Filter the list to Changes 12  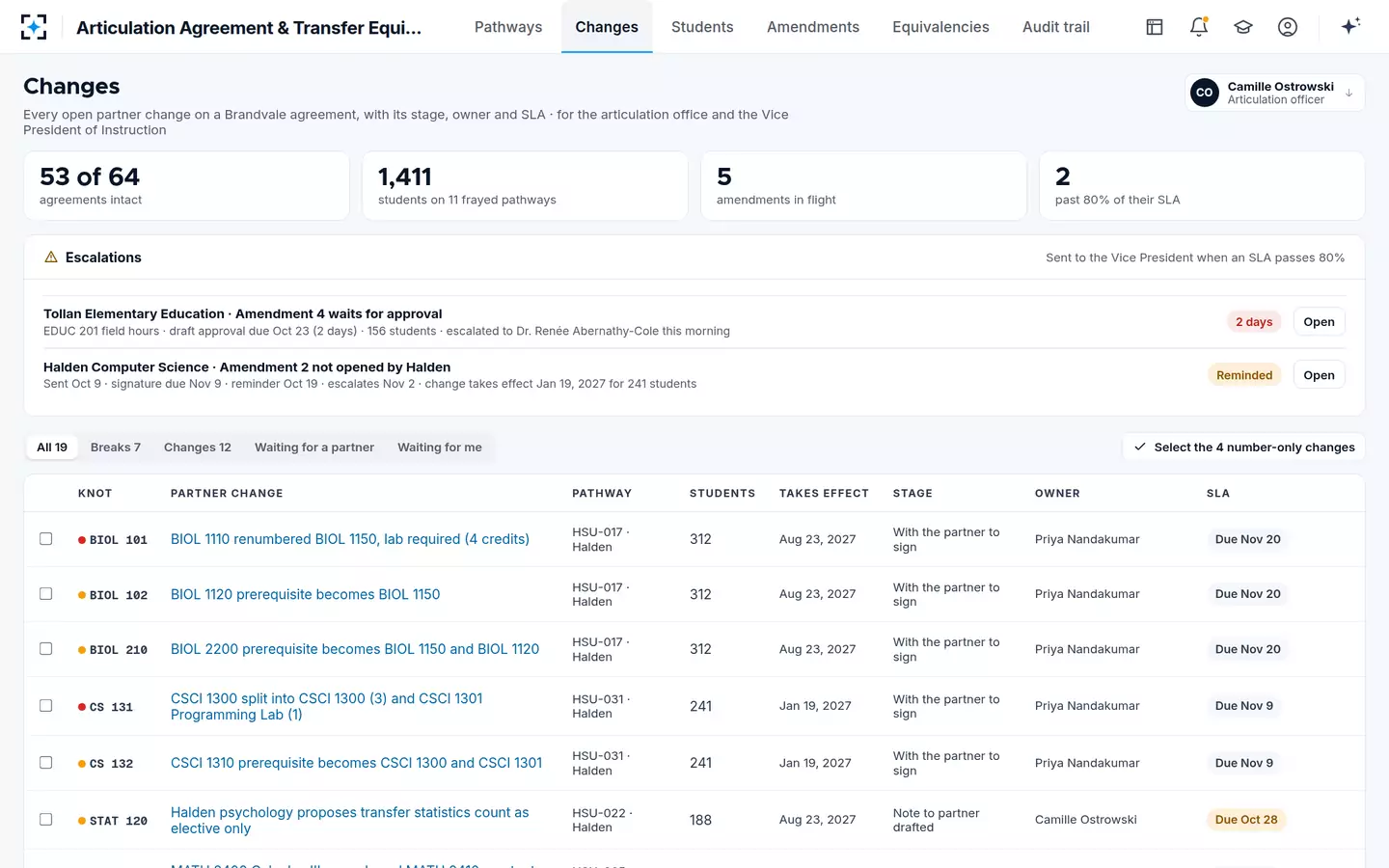coord(198,448)
